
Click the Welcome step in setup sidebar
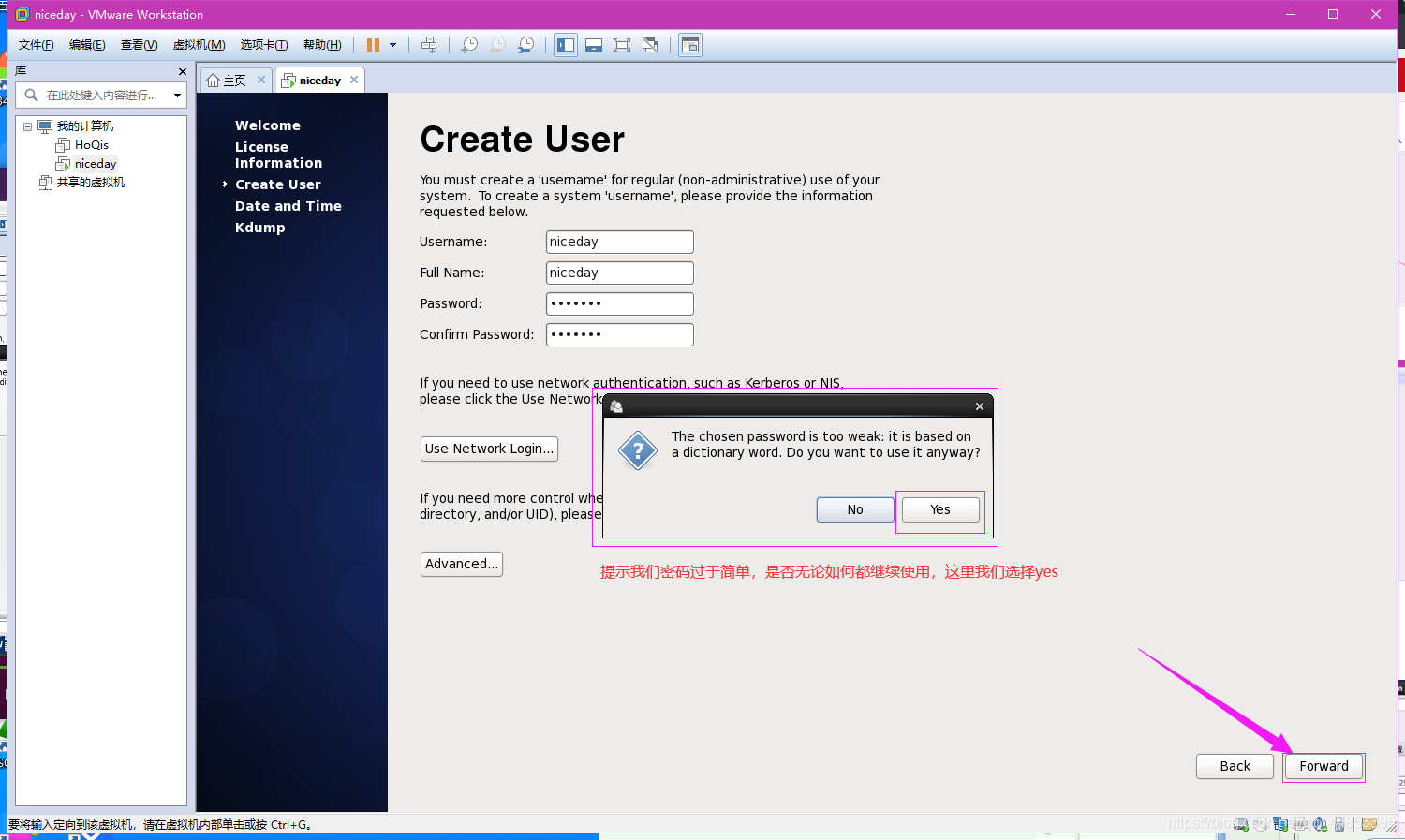268,125
